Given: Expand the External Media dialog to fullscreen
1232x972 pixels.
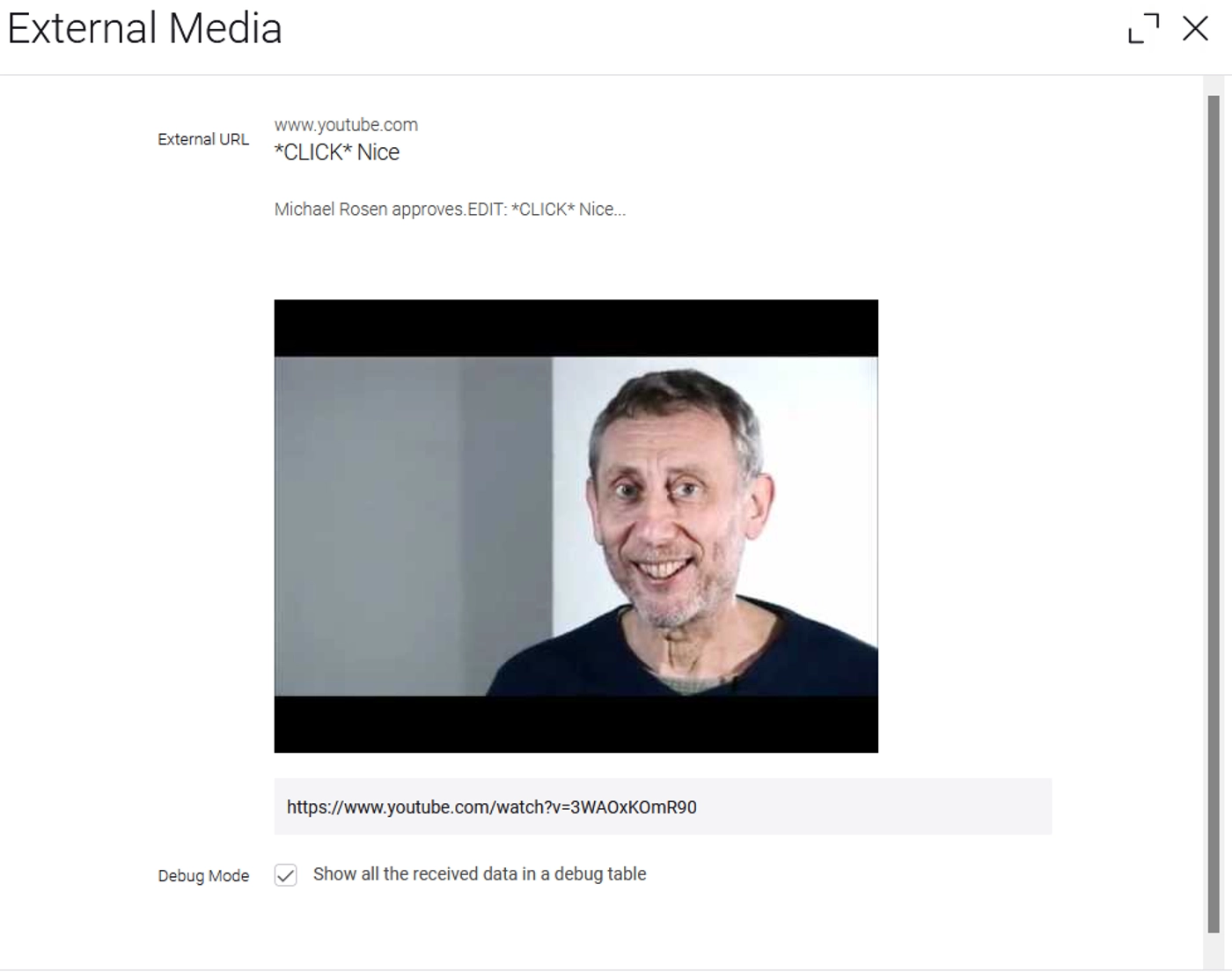Looking at the screenshot, I should [1143, 28].
